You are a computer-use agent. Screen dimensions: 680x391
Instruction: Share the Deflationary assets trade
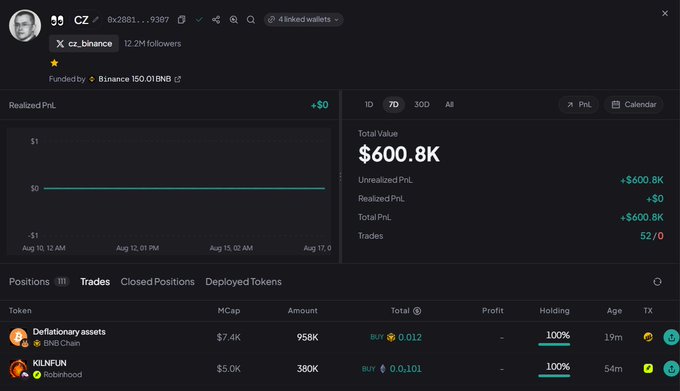671,337
